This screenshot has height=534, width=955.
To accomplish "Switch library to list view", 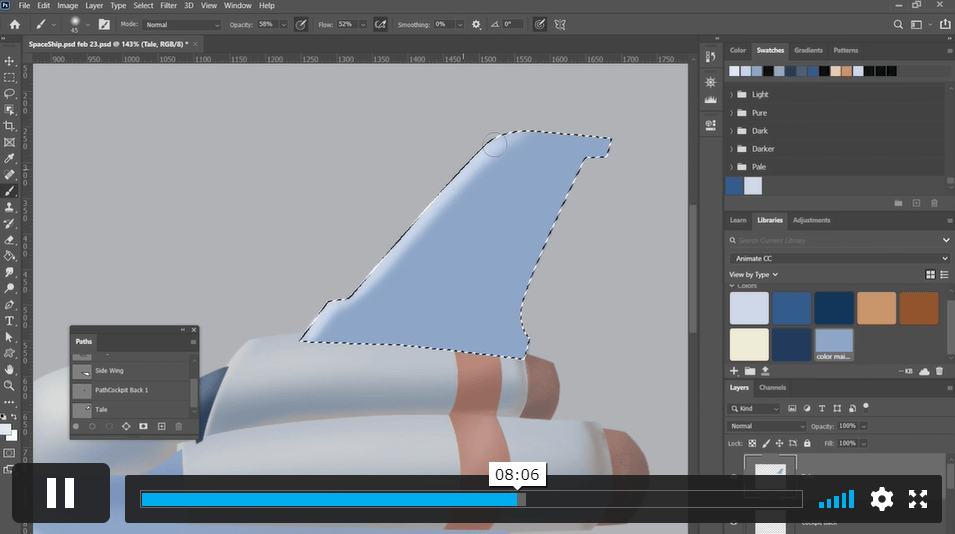I will 944,275.
